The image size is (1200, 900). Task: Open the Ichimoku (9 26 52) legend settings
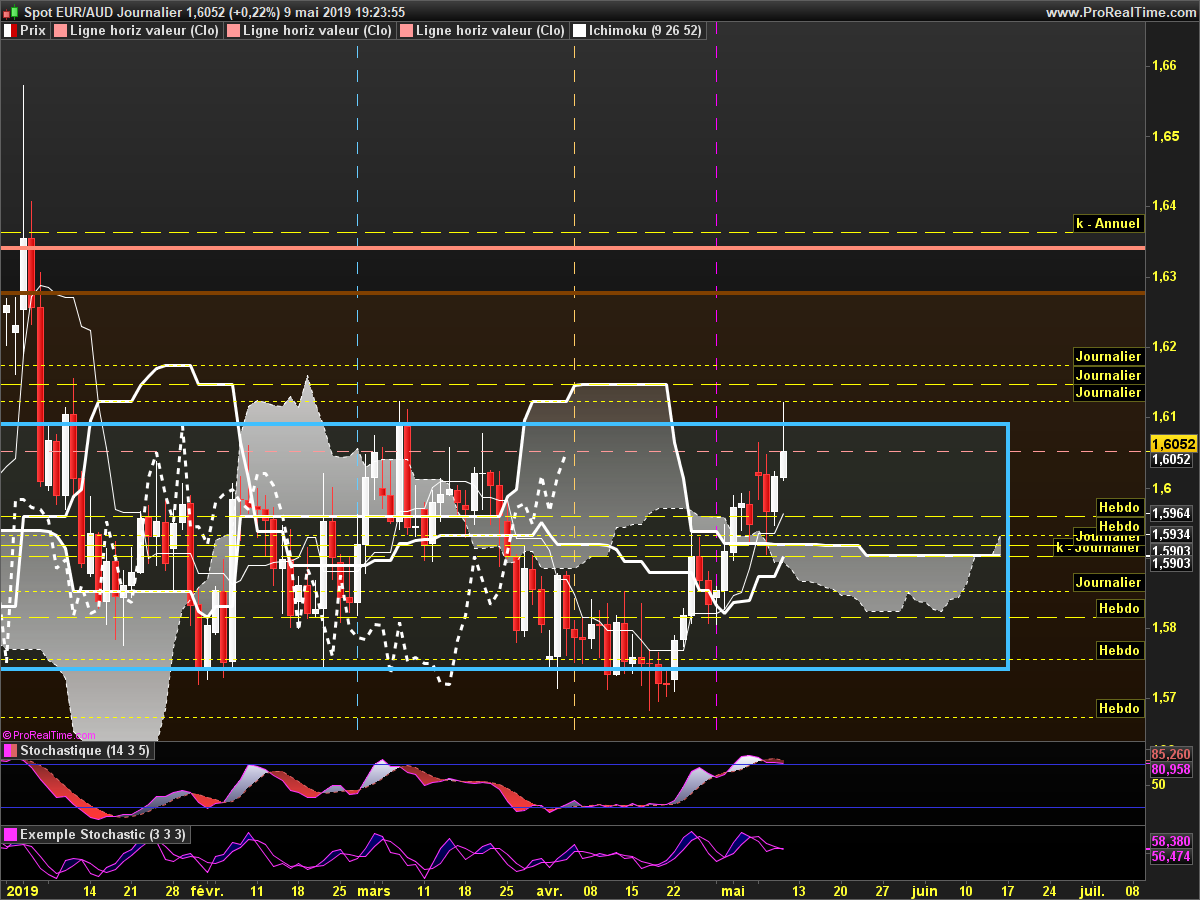coord(638,31)
